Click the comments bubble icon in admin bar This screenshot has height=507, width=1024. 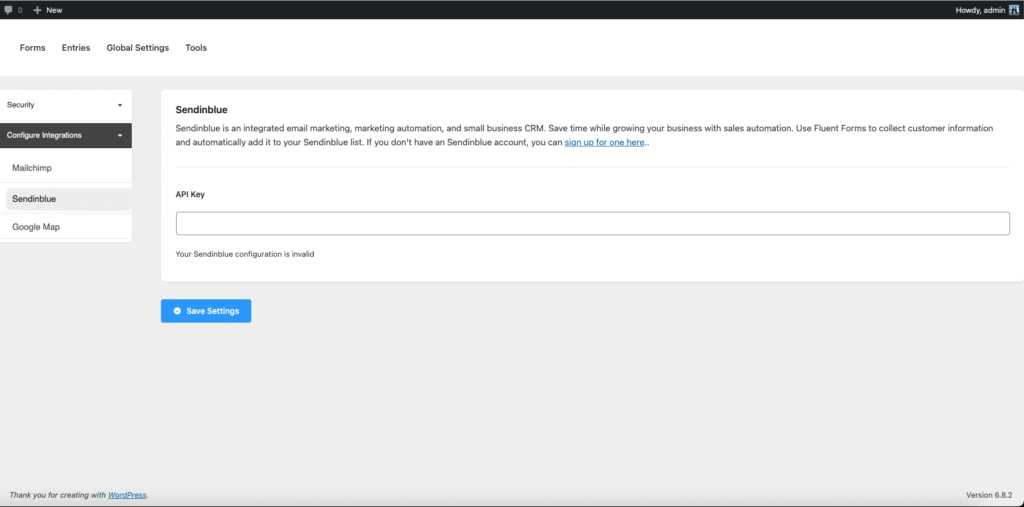click(8, 10)
